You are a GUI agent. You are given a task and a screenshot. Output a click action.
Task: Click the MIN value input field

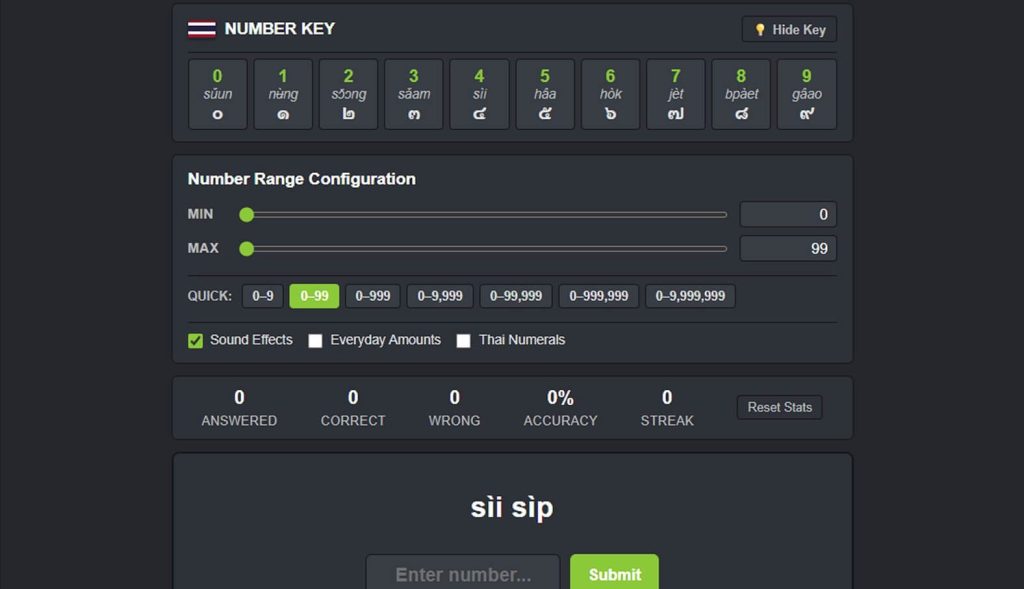click(788, 214)
